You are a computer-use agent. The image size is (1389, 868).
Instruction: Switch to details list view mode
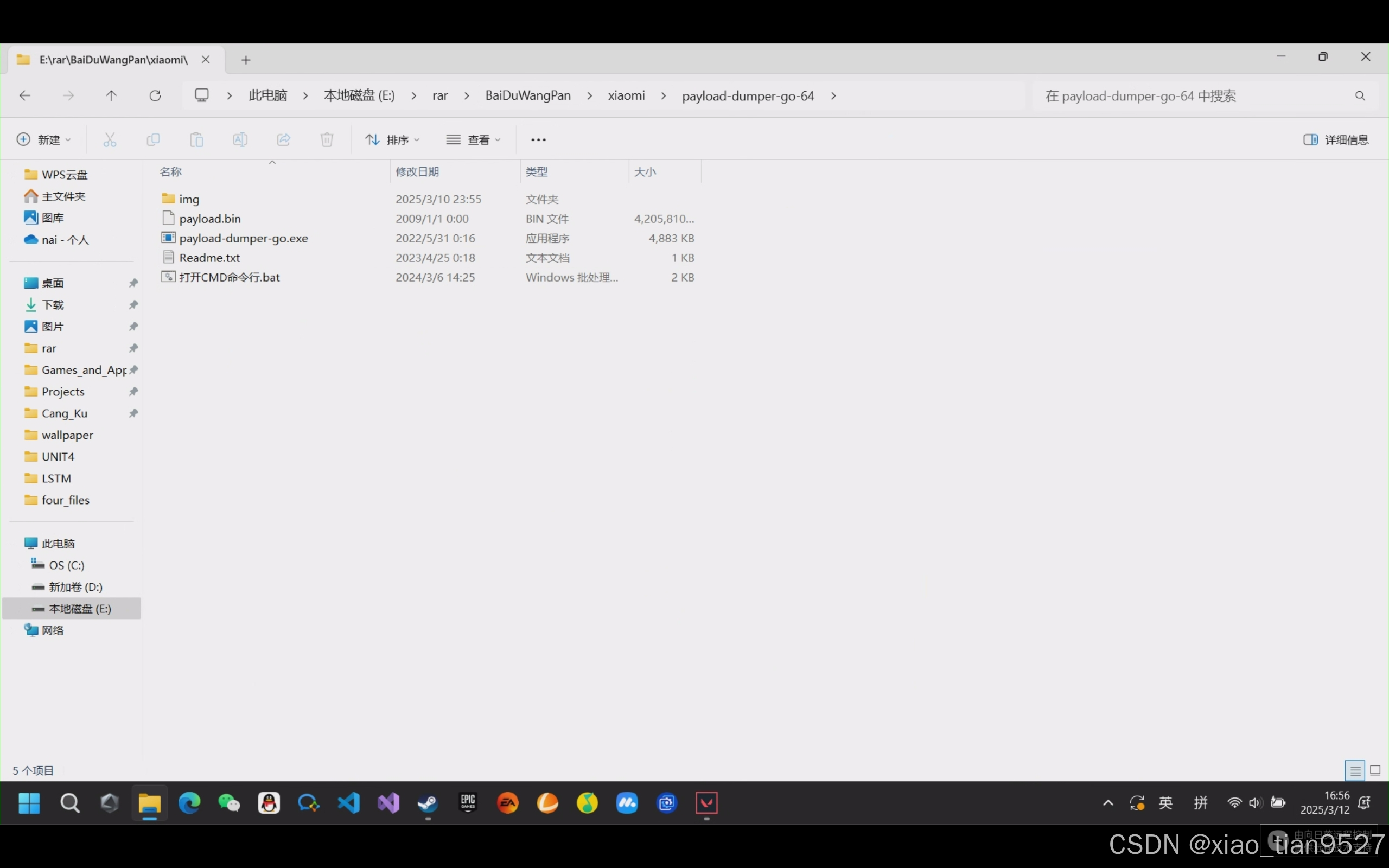point(1355,770)
